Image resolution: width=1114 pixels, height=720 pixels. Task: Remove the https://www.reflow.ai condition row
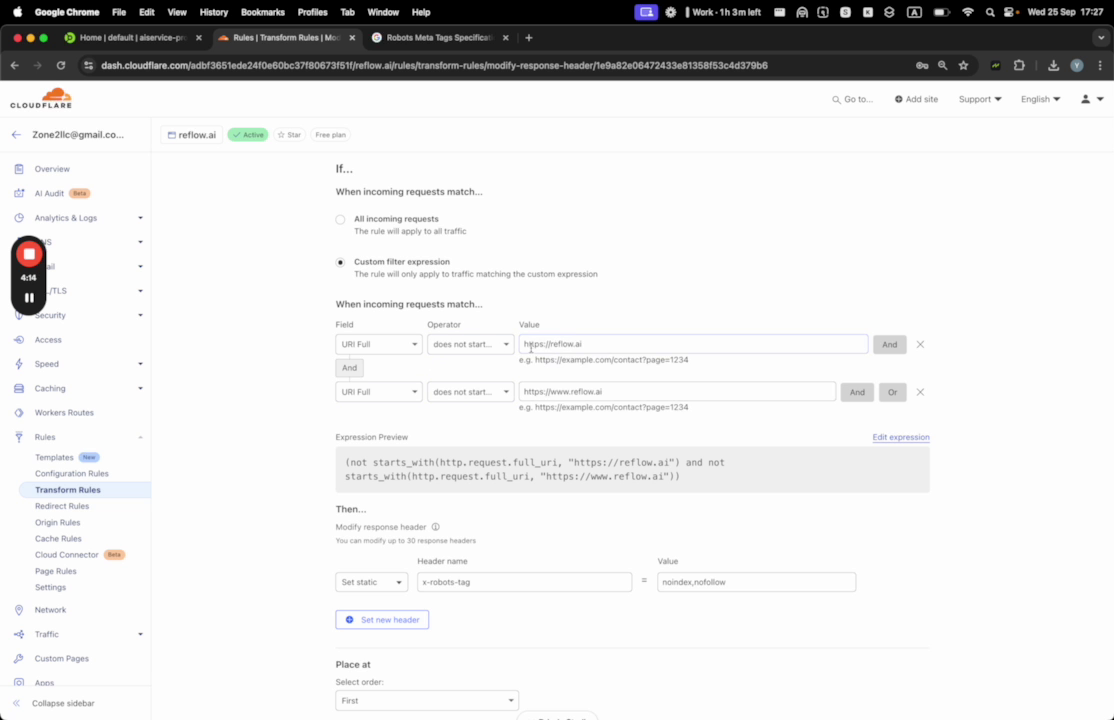pos(920,392)
